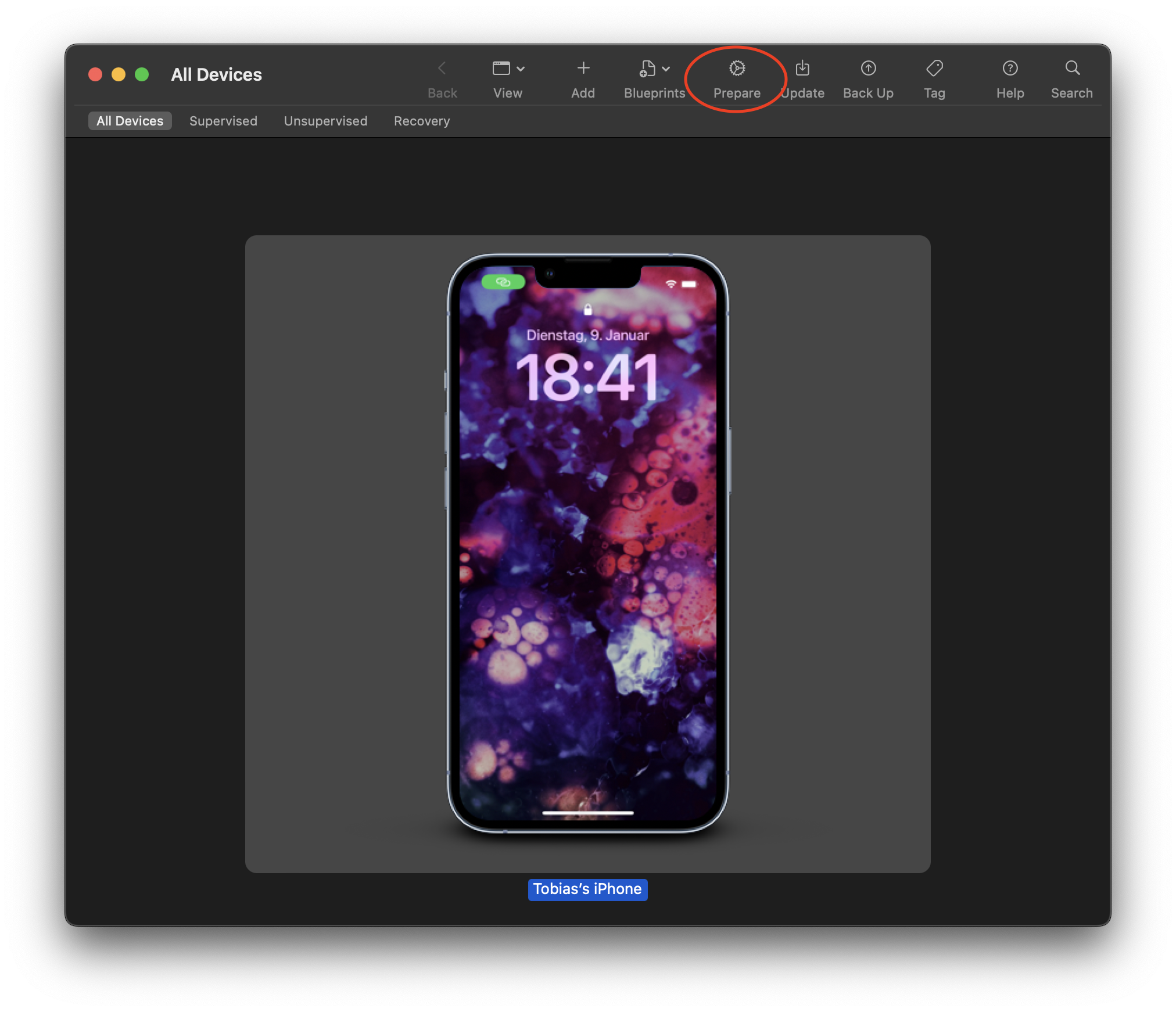Click the View window icon
Viewport: 1176px width, 1012px height.
click(x=502, y=68)
